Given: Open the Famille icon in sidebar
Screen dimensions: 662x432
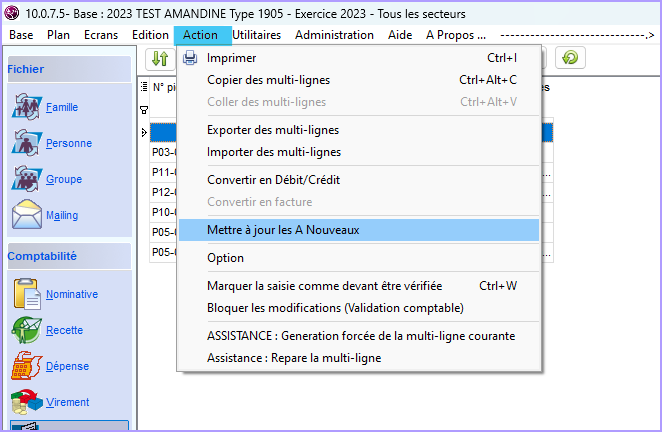Looking at the screenshot, I should click(x=26, y=108).
